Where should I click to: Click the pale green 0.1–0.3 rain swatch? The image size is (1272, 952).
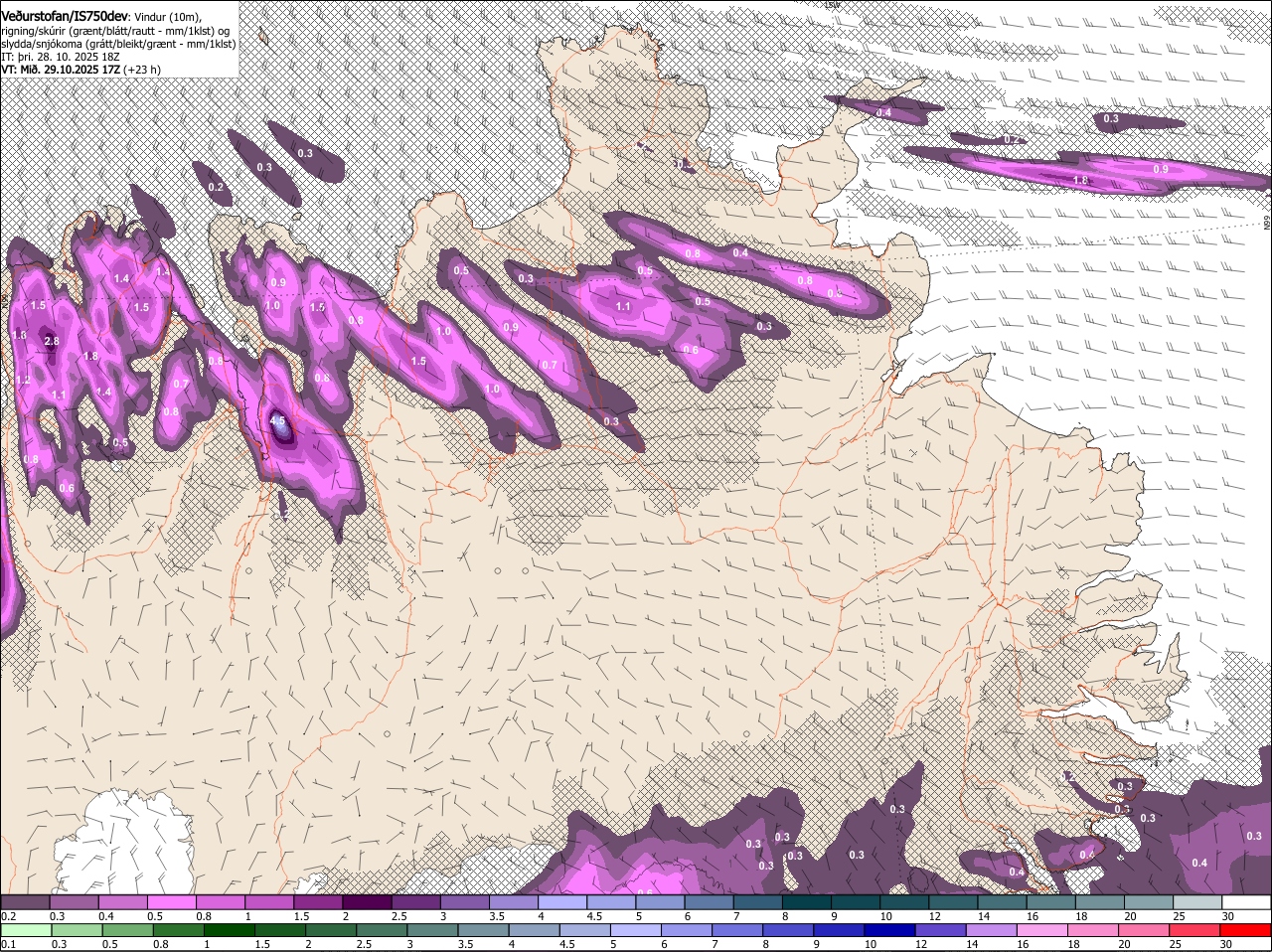[x=26, y=930]
